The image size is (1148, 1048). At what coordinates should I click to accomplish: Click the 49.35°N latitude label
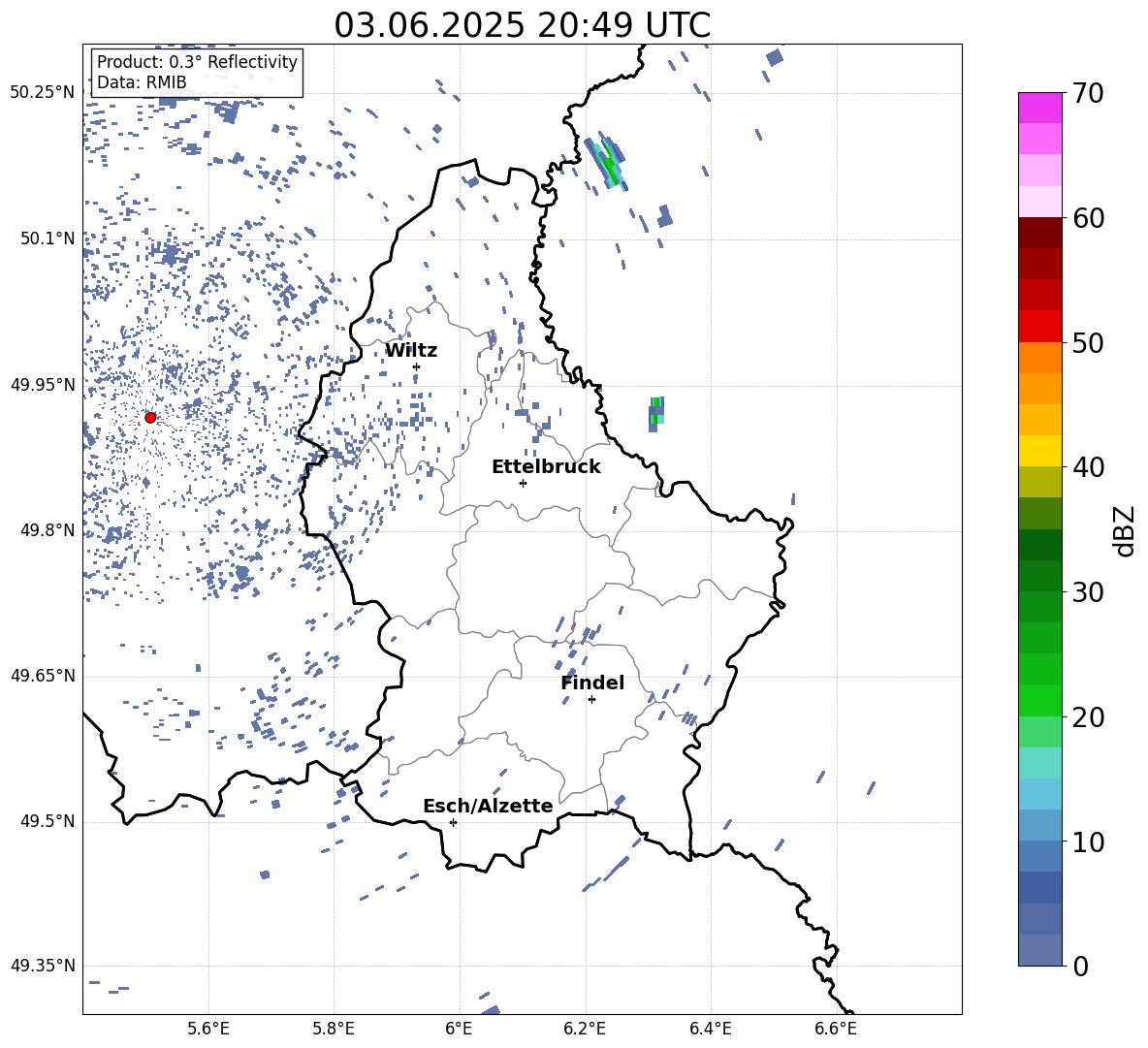[x=43, y=966]
